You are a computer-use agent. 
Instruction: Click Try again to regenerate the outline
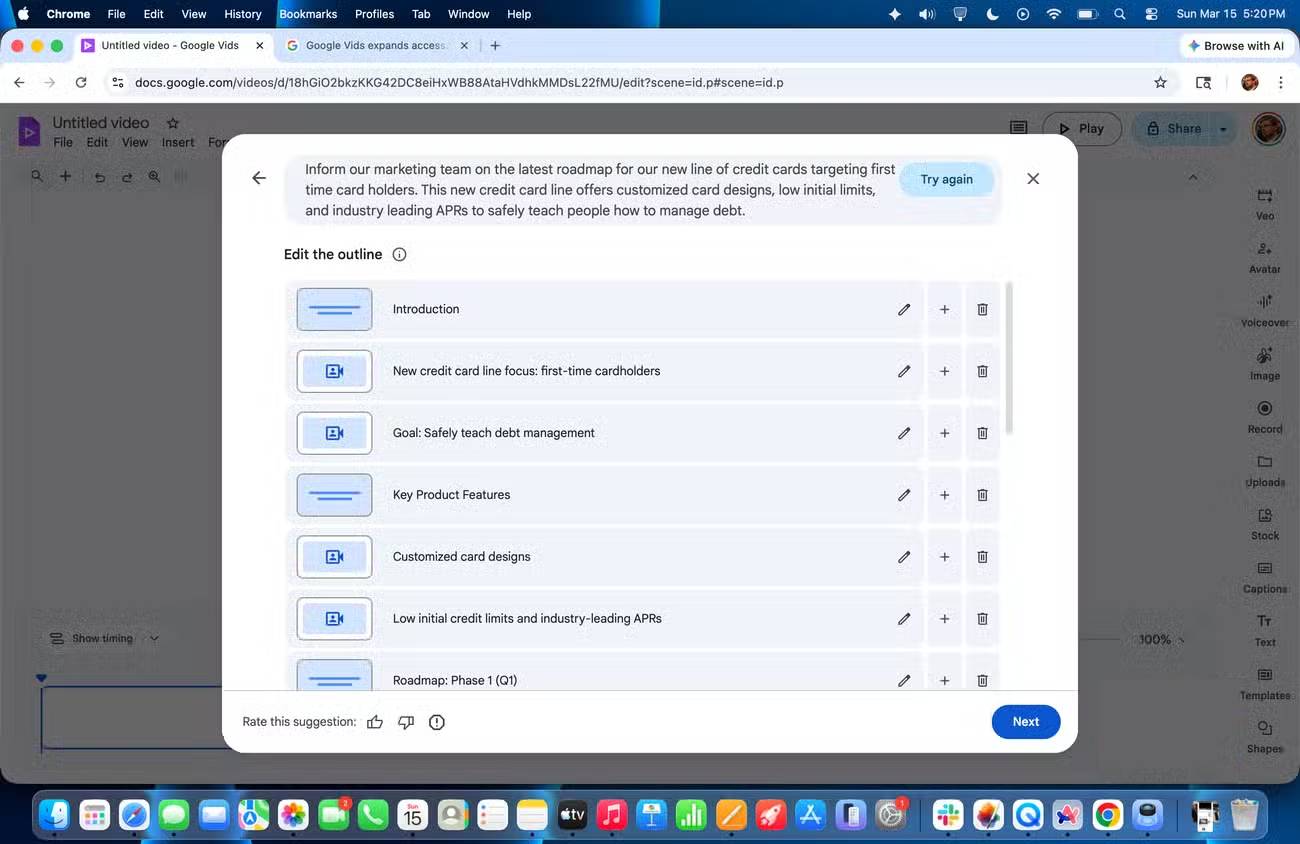[946, 179]
